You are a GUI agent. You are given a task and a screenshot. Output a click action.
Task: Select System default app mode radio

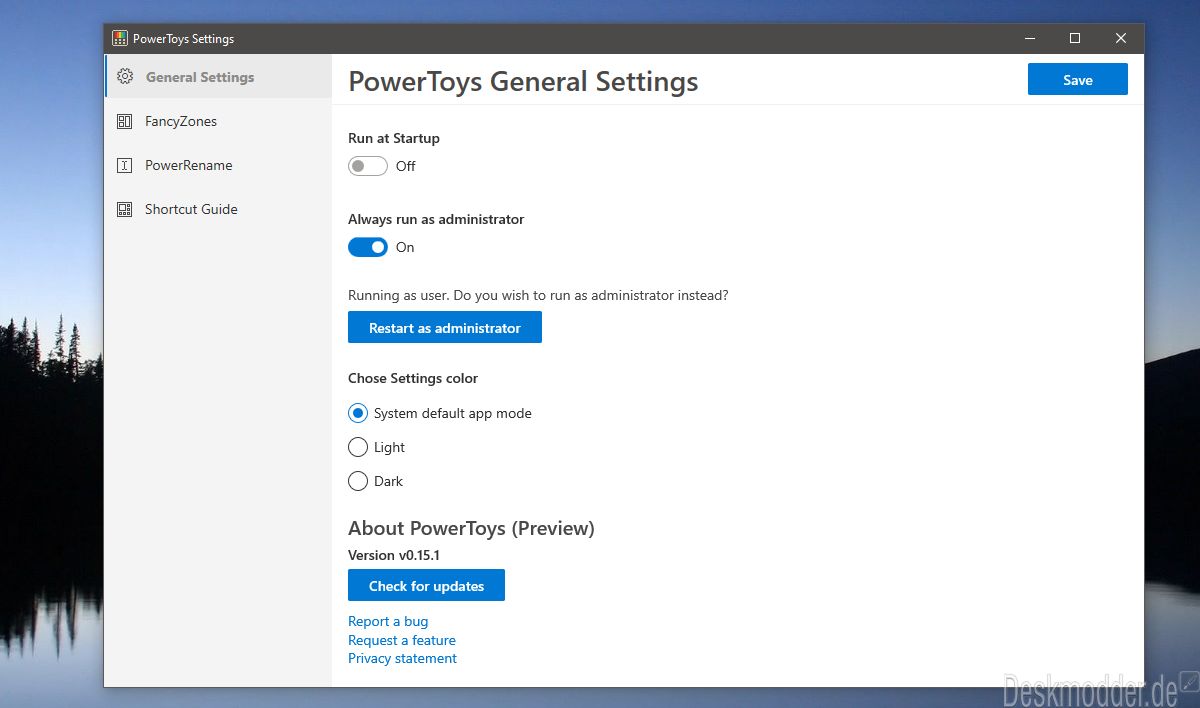[x=358, y=413]
